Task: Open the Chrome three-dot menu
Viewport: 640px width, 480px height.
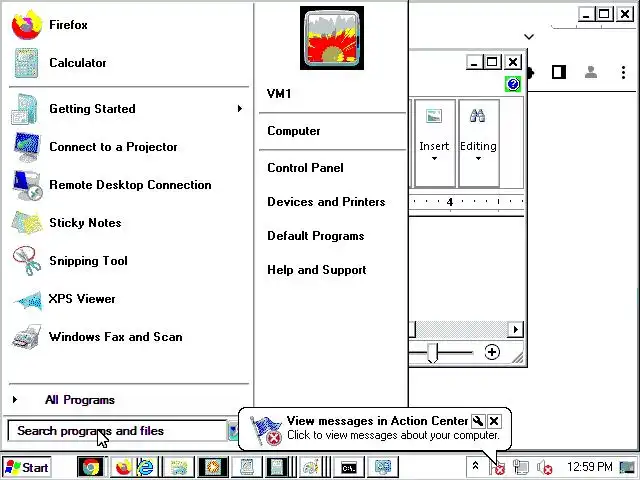Action: 623,73
